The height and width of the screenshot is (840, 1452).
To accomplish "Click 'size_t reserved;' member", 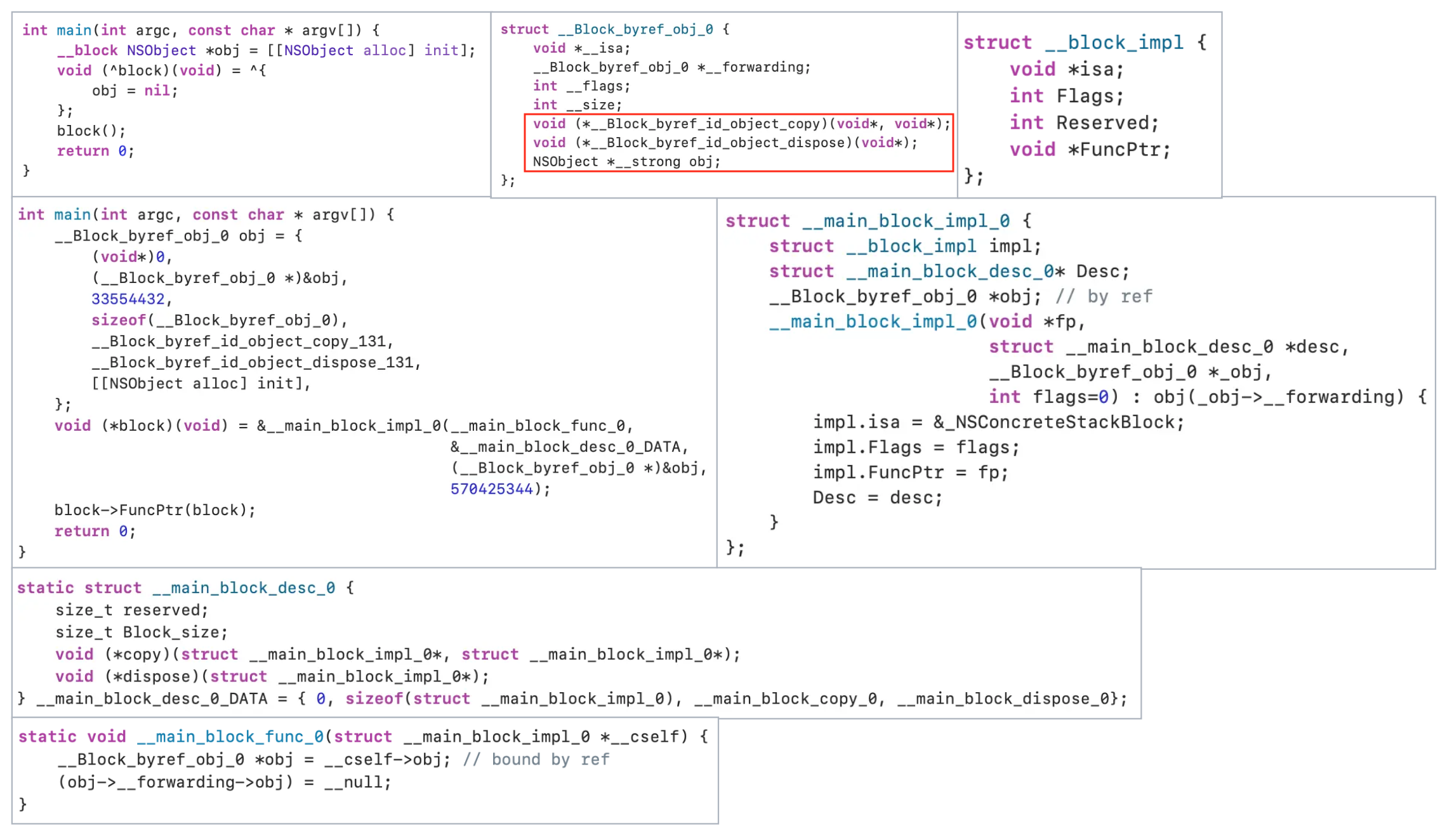I will [x=132, y=610].
